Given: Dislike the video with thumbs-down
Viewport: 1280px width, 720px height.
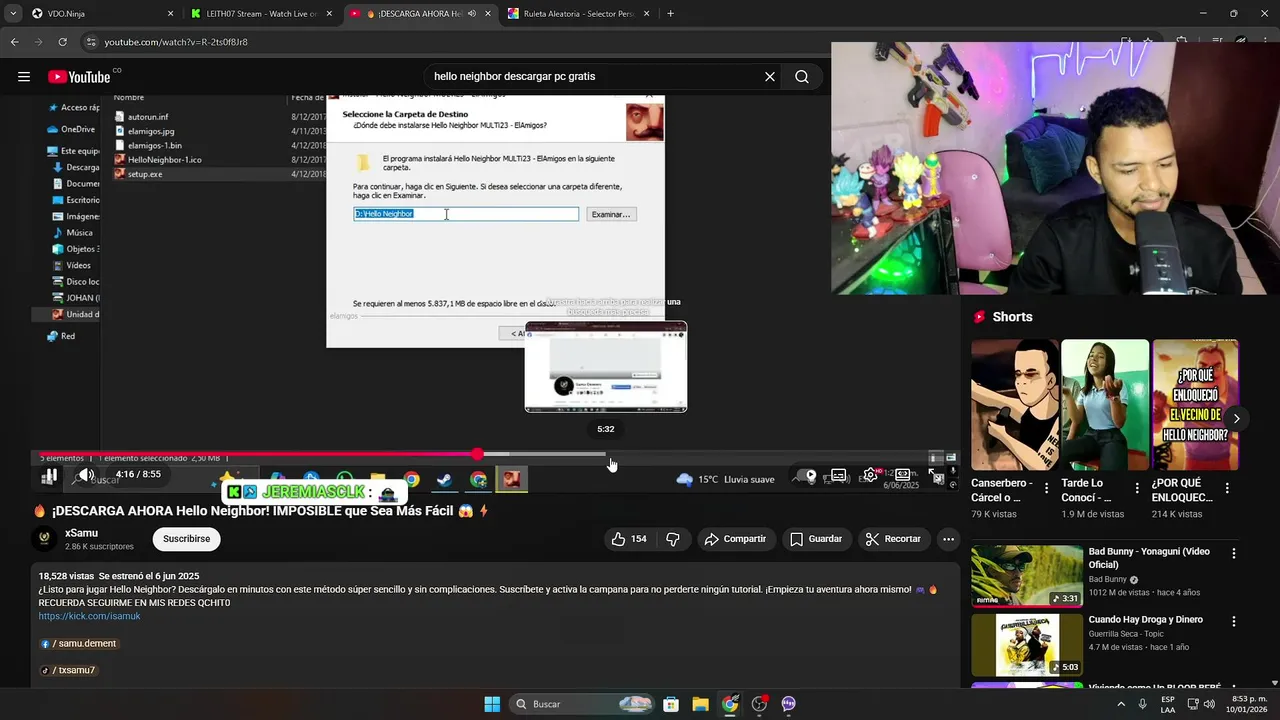Looking at the screenshot, I should click(x=673, y=539).
